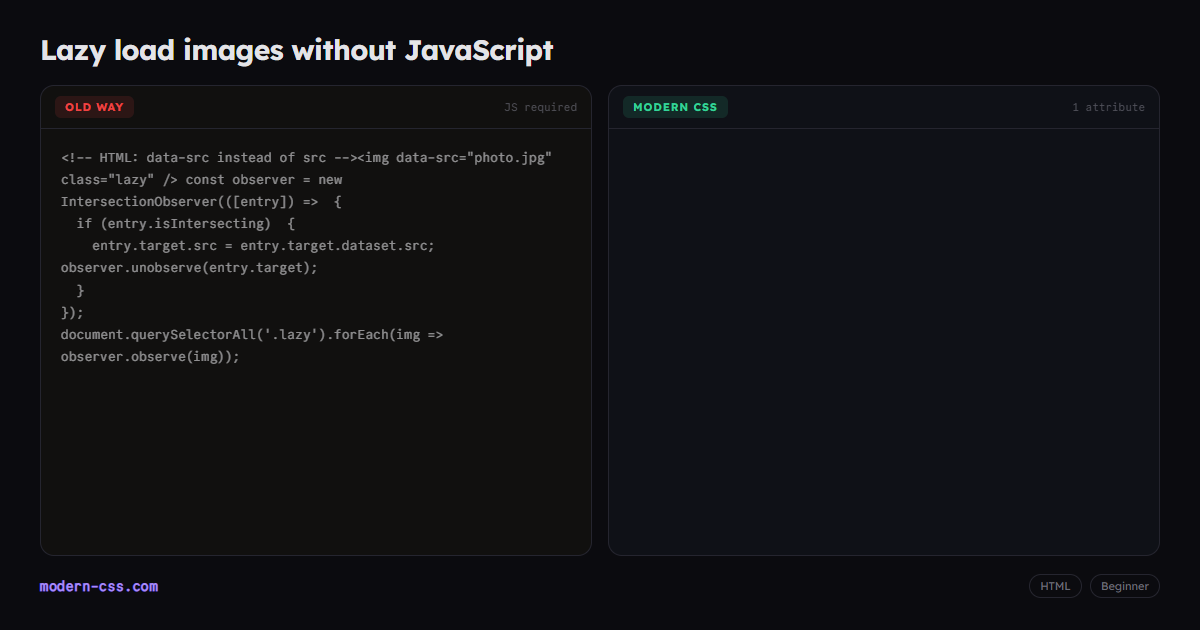Click the line "entry.target.src = entry.target.dataset.src;"

pos(263,245)
